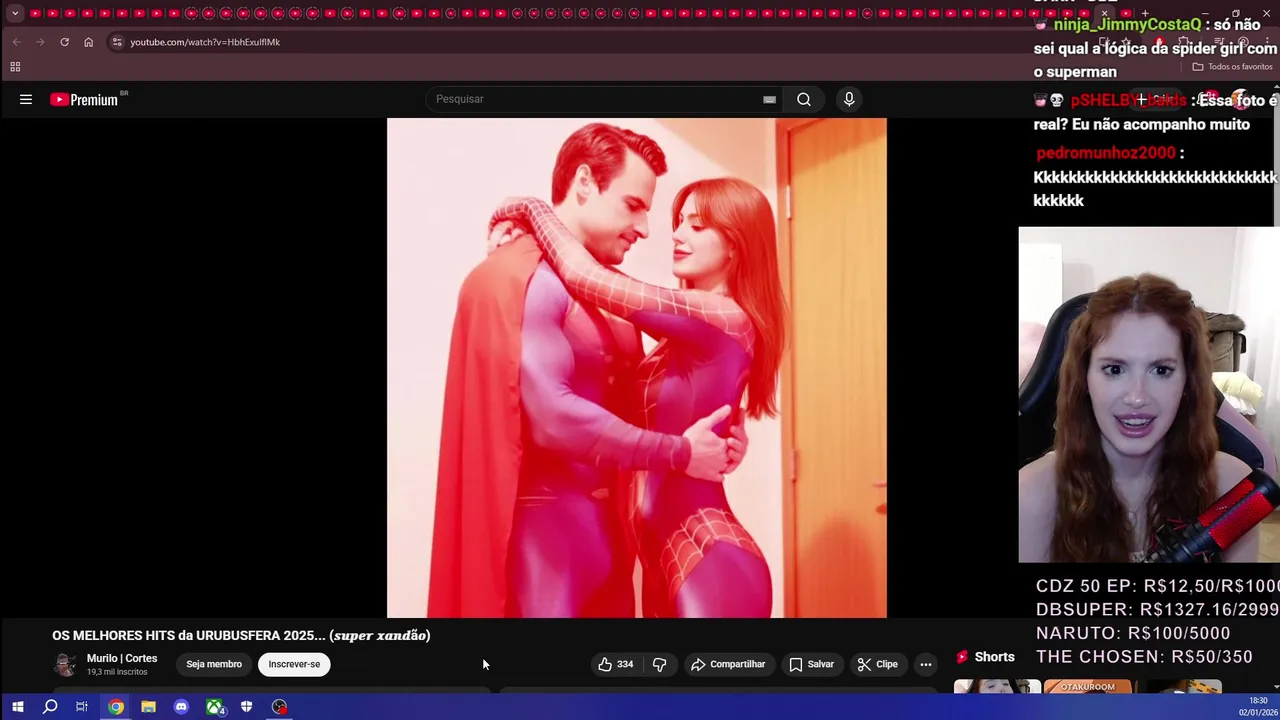Open Todos os favoritos bookmarks folder
This screenshot has width=1280, height=720.
[1232, 67]
